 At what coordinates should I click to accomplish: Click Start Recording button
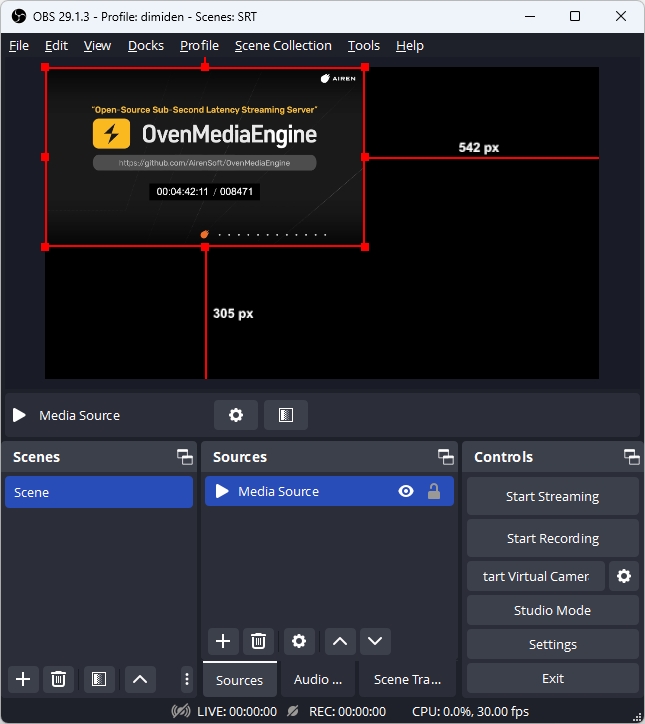coord(553,538)
